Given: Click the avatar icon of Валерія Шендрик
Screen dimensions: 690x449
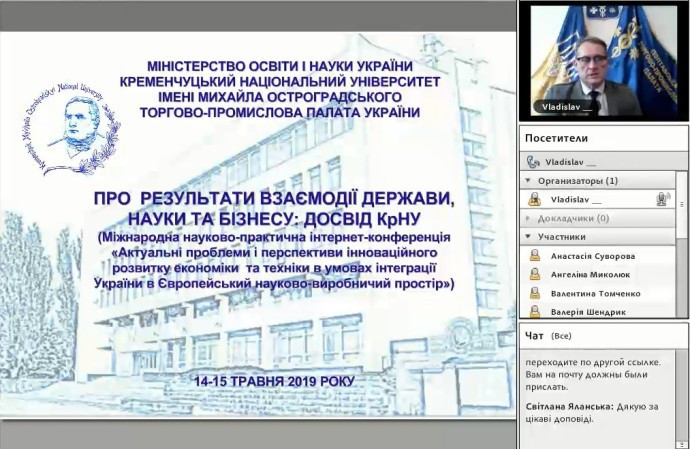Looking at the screenshot, I should point(536,312).
